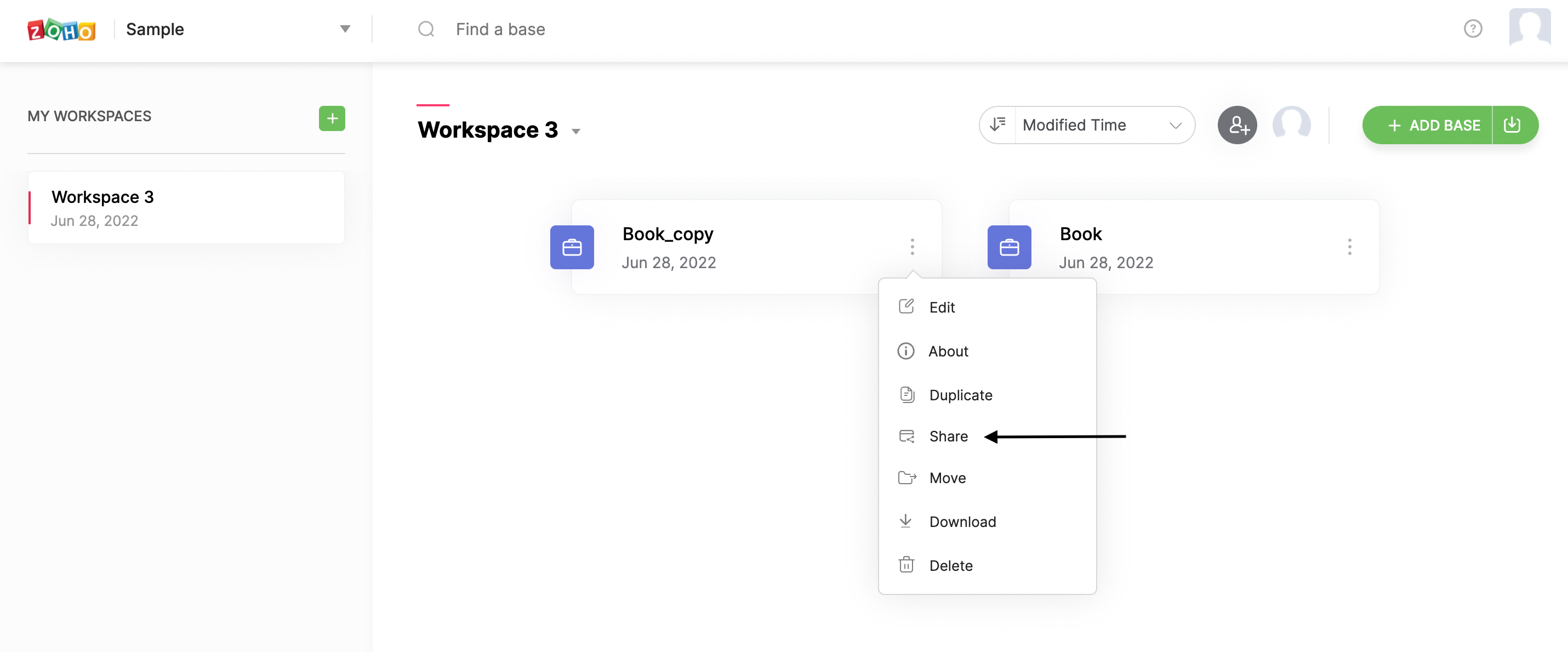Click the workspace member avatar
This screenshot has height=652, width=1568.
(x=1291, y=126)
